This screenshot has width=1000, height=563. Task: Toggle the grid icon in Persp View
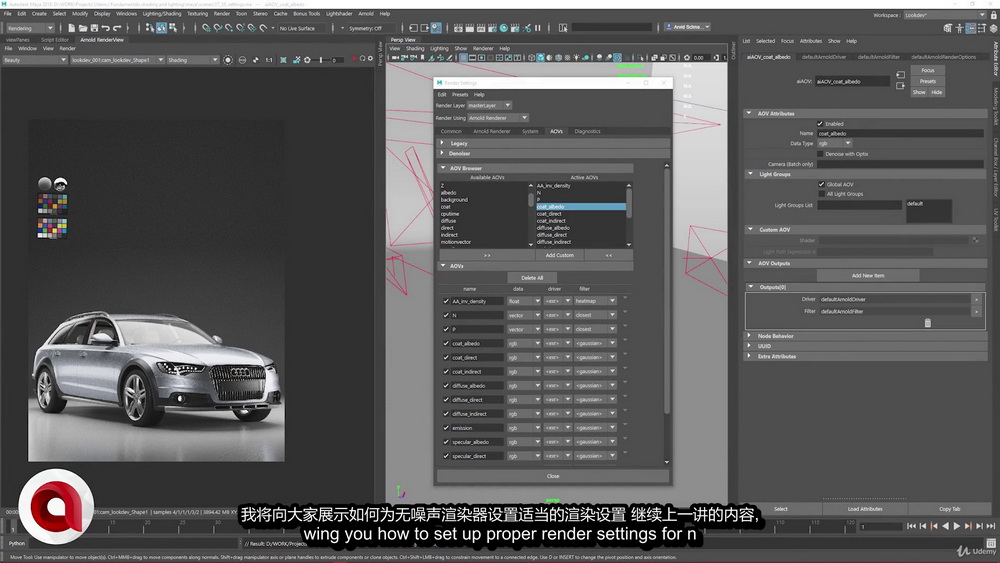click(464, 57)
